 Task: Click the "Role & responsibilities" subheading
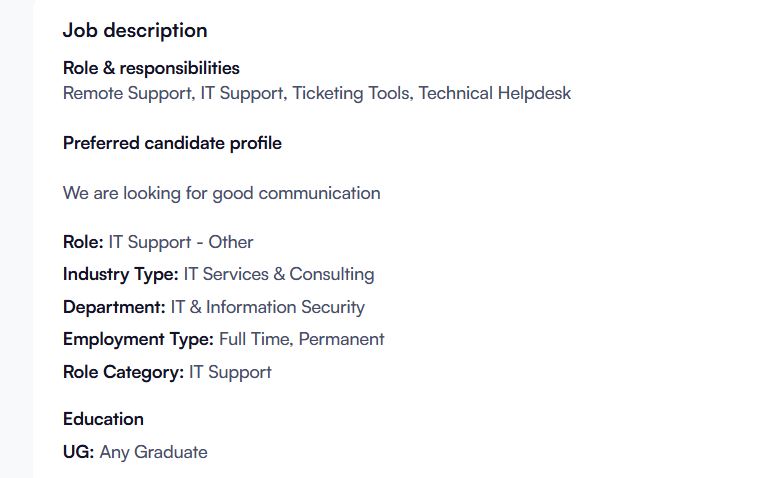[151, 68]
